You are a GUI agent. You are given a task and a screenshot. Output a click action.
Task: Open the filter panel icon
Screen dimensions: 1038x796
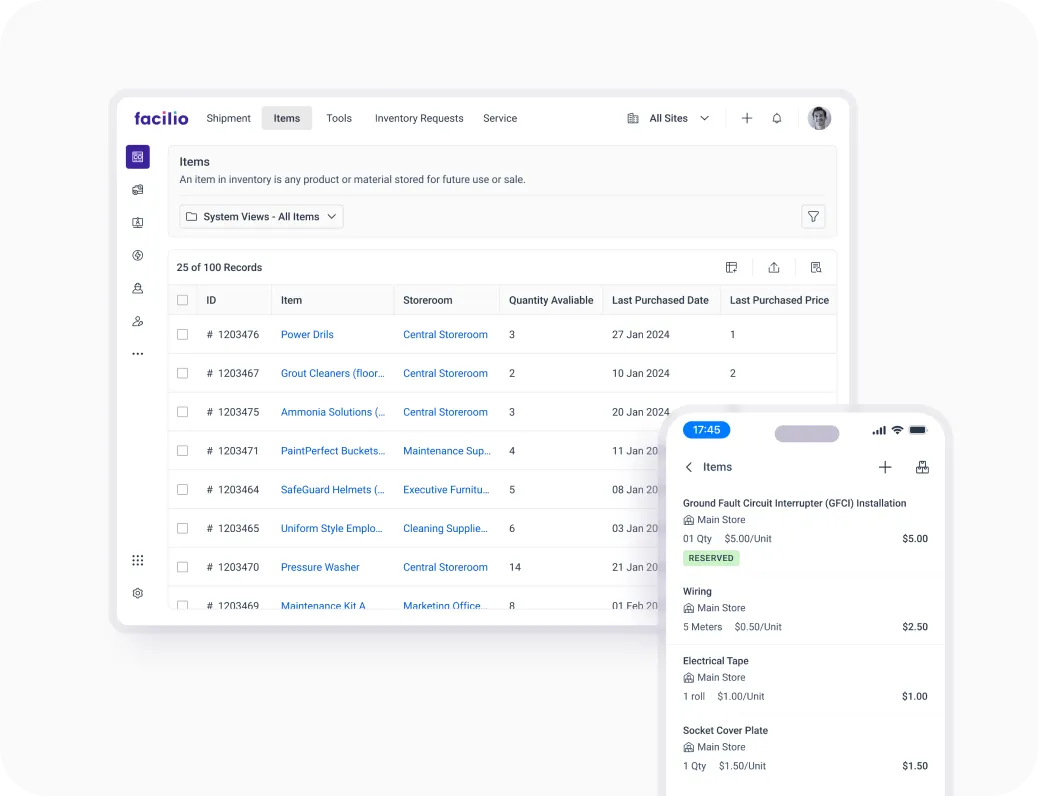(x=813, y=216)
